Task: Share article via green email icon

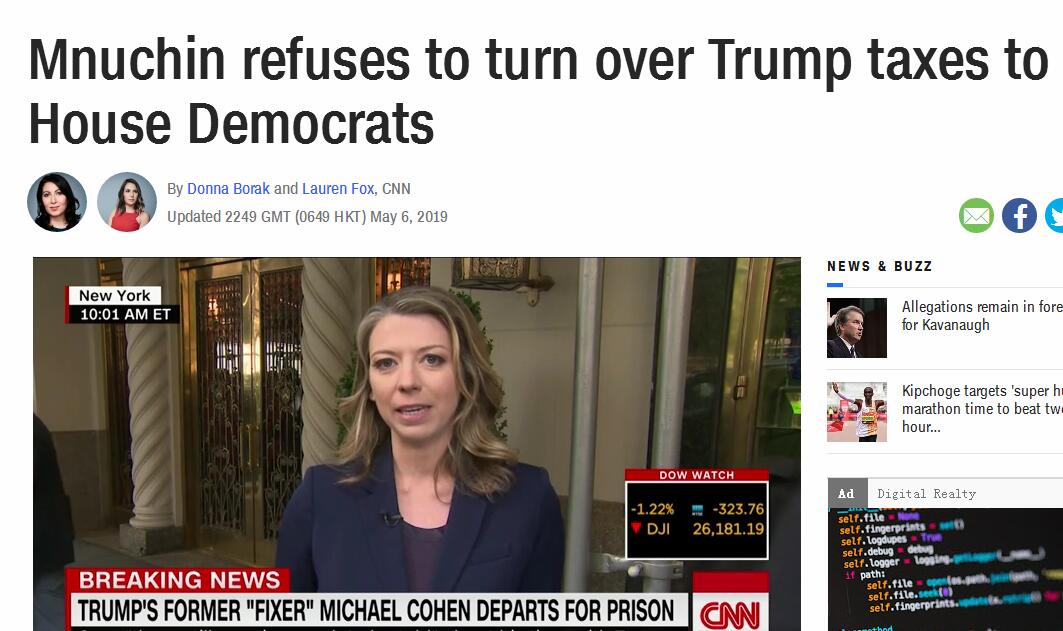Action: click(x=976, y=216)
